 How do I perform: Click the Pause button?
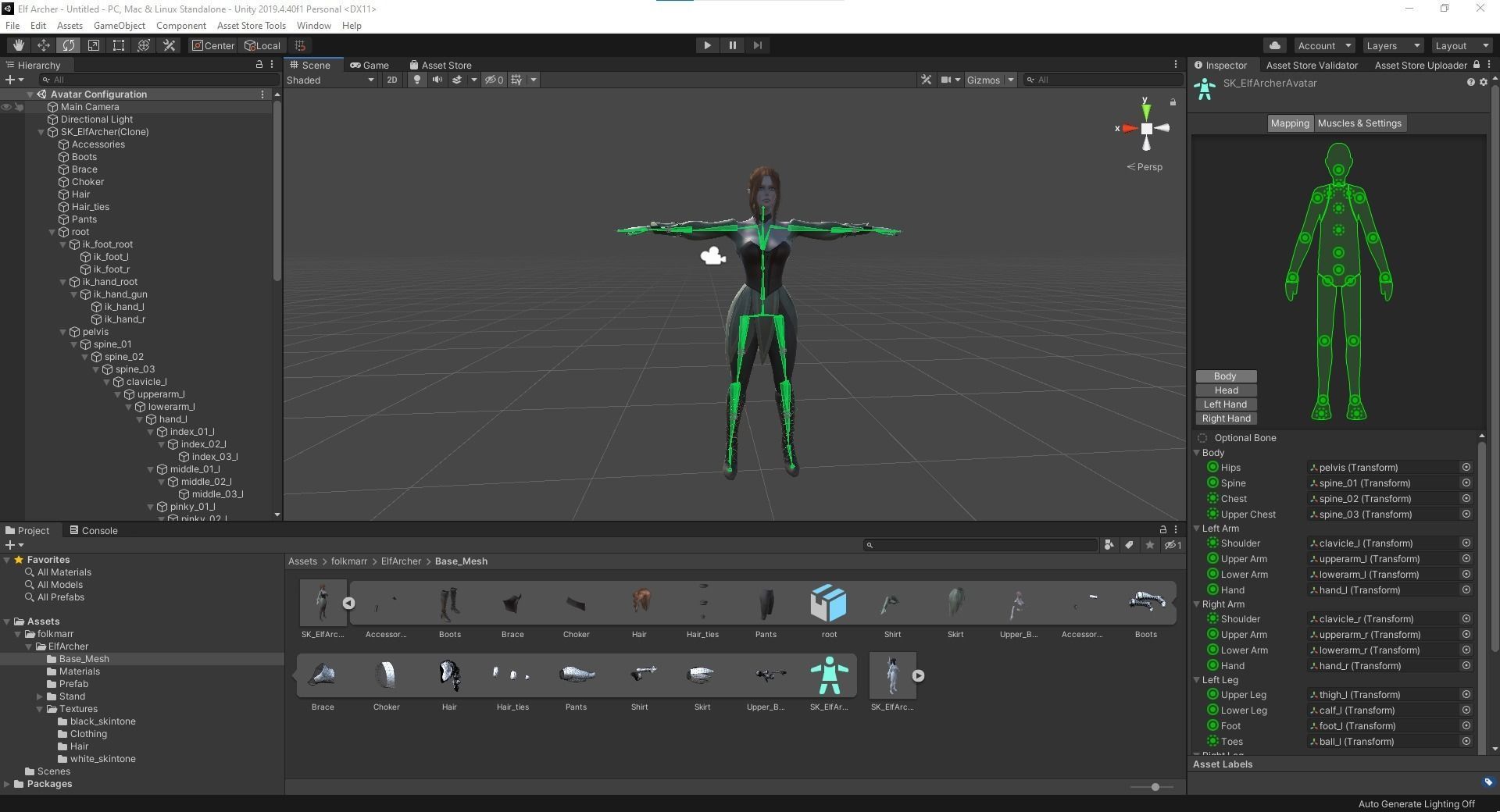point(732,45)
